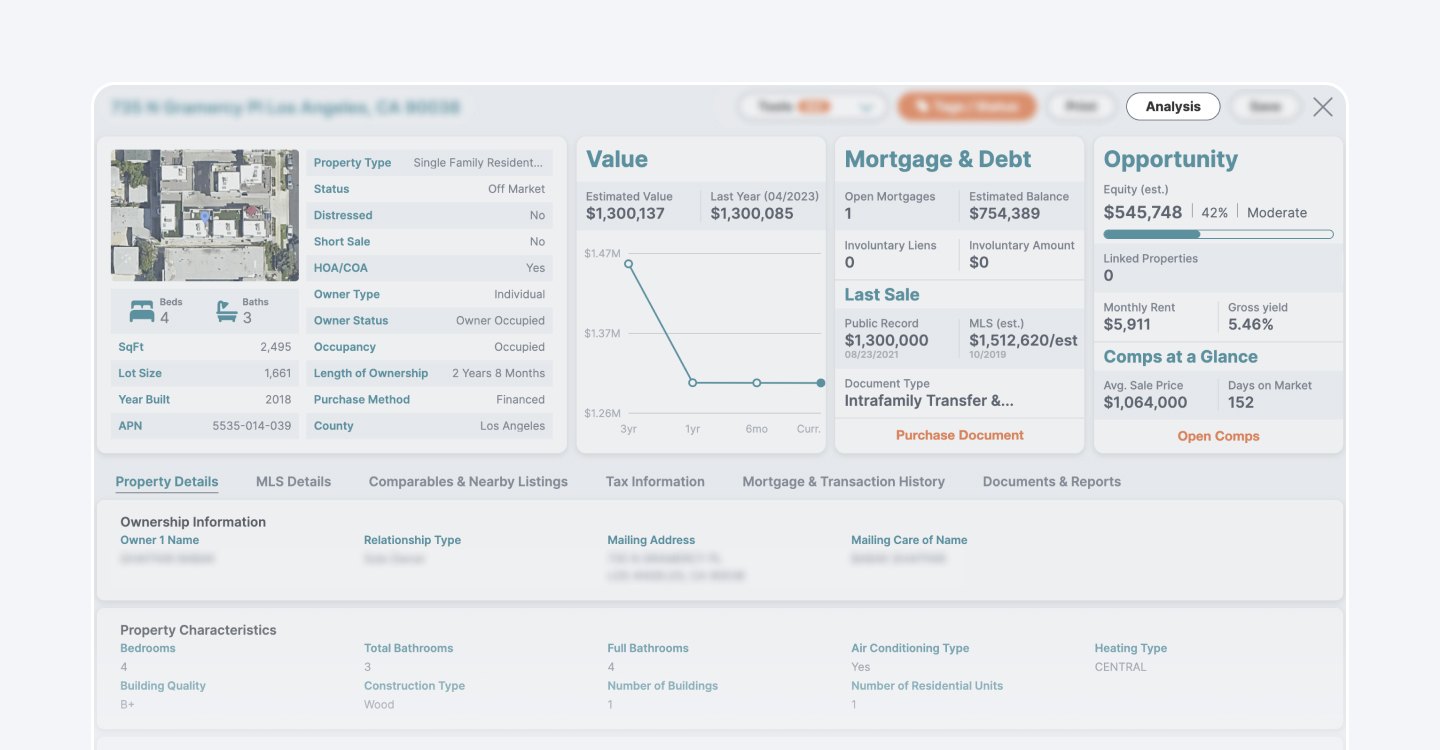Select the Tax Information tab
1440x750 pixels.
(x=654, y=481)
